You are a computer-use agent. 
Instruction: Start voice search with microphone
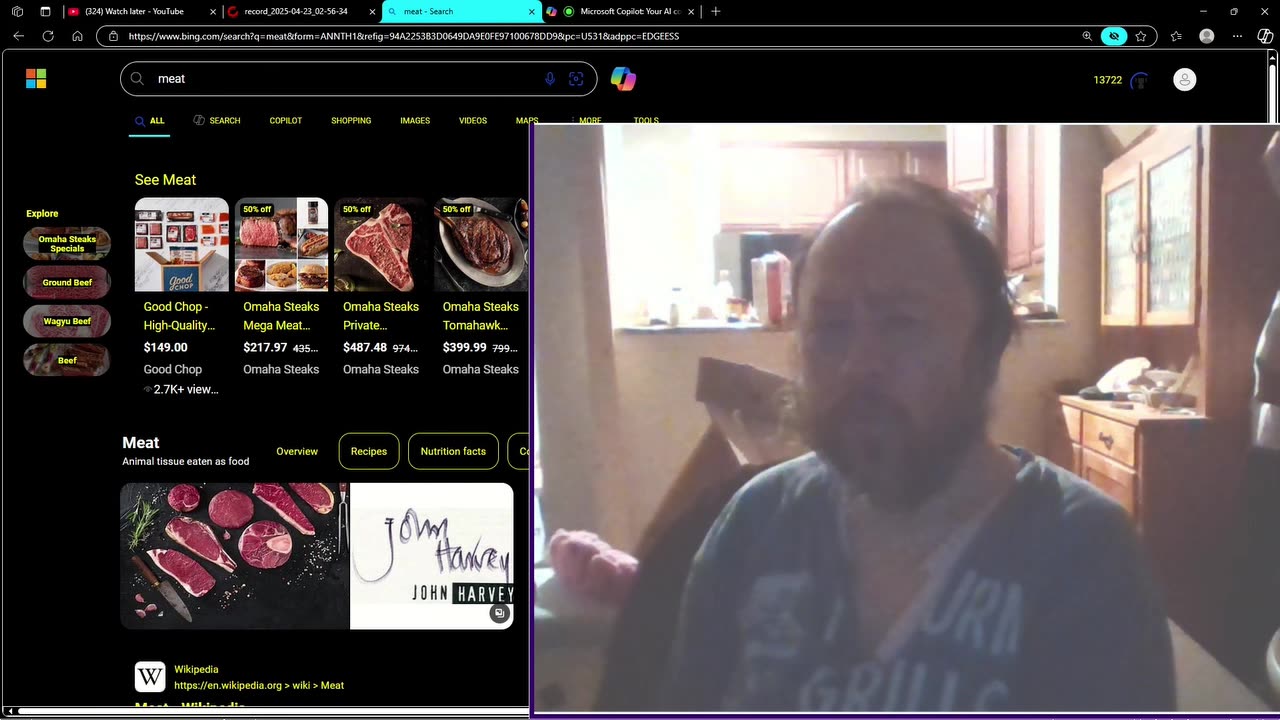tap(549, 79)
